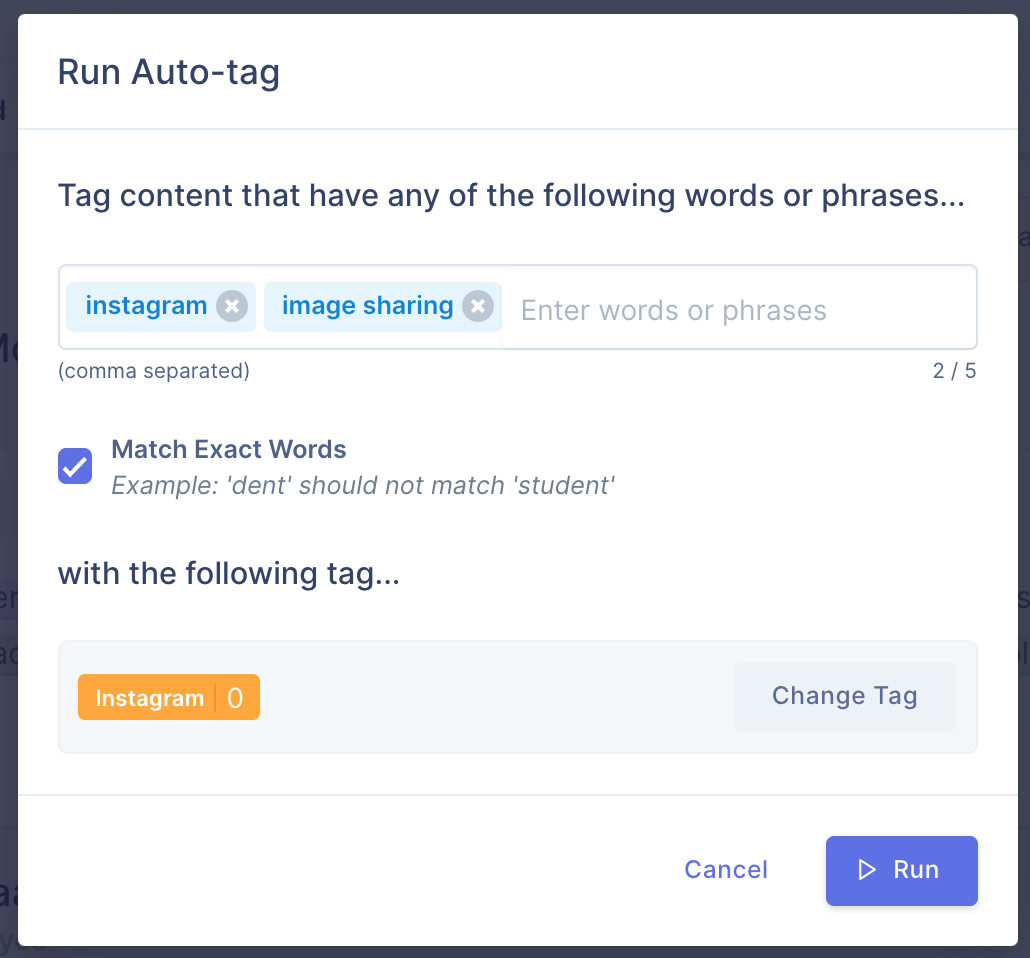This screenshot has height=958, width=1030.
Task: Select the 'image sharing' keyword chip text
Action: coord(367,306)
